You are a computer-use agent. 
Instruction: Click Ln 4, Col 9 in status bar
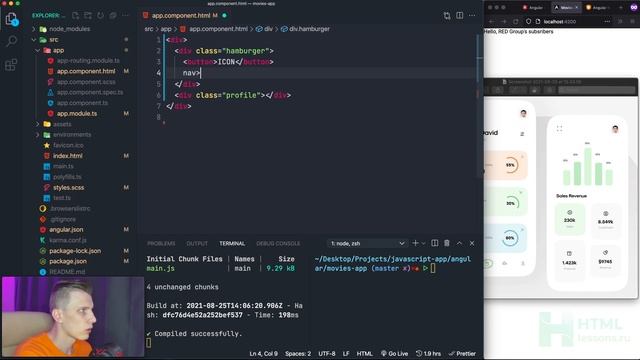pyautogui.click(x=263, y=353)
